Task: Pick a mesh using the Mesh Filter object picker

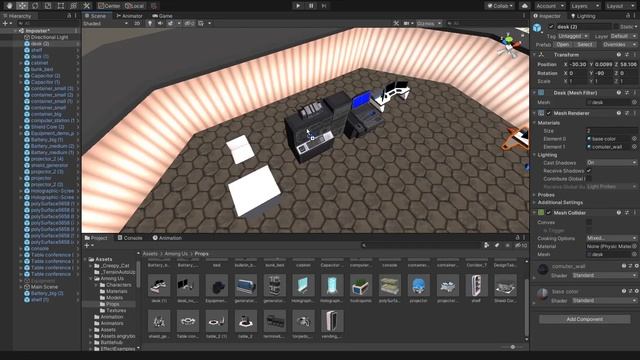Action: pyautogui.click(x=634, y=102)
